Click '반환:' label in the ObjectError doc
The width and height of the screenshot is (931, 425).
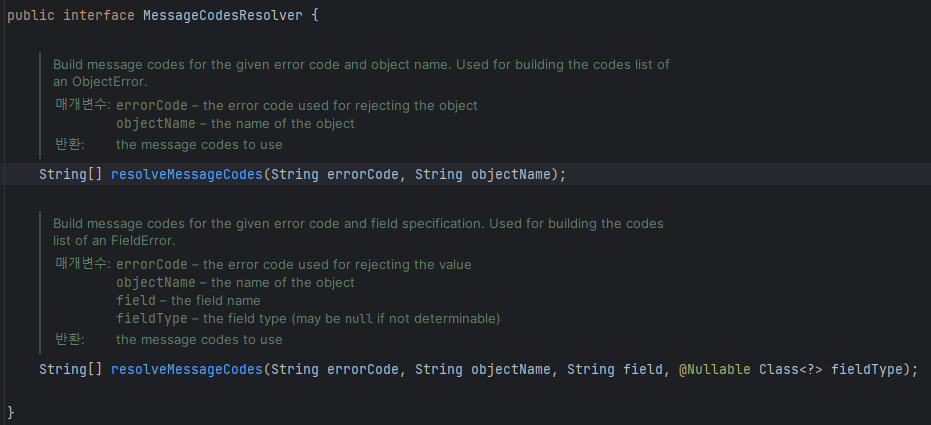pos(69,144)
